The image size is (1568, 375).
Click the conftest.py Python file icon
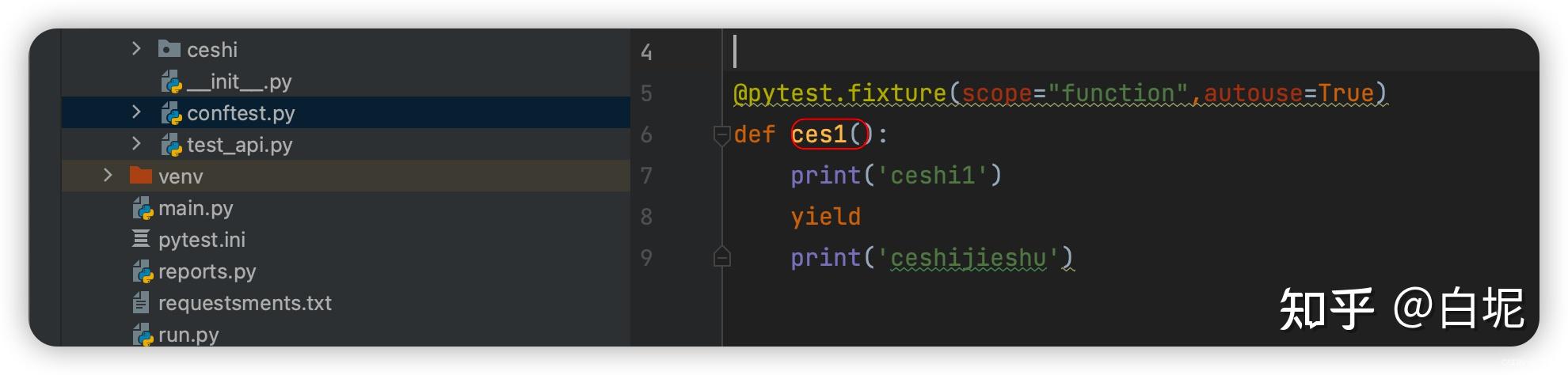pyautogui.click(x=171, y=114)
